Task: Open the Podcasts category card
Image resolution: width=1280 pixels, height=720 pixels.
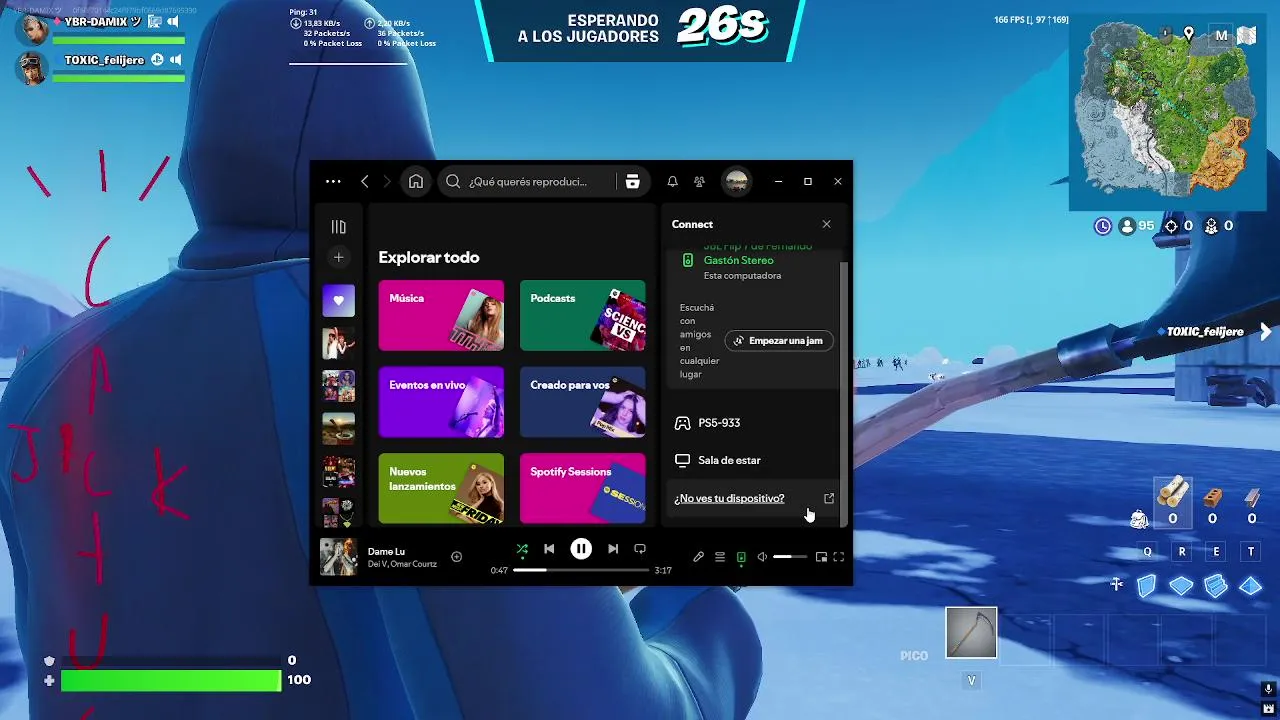Action: [x=582, y=315]
